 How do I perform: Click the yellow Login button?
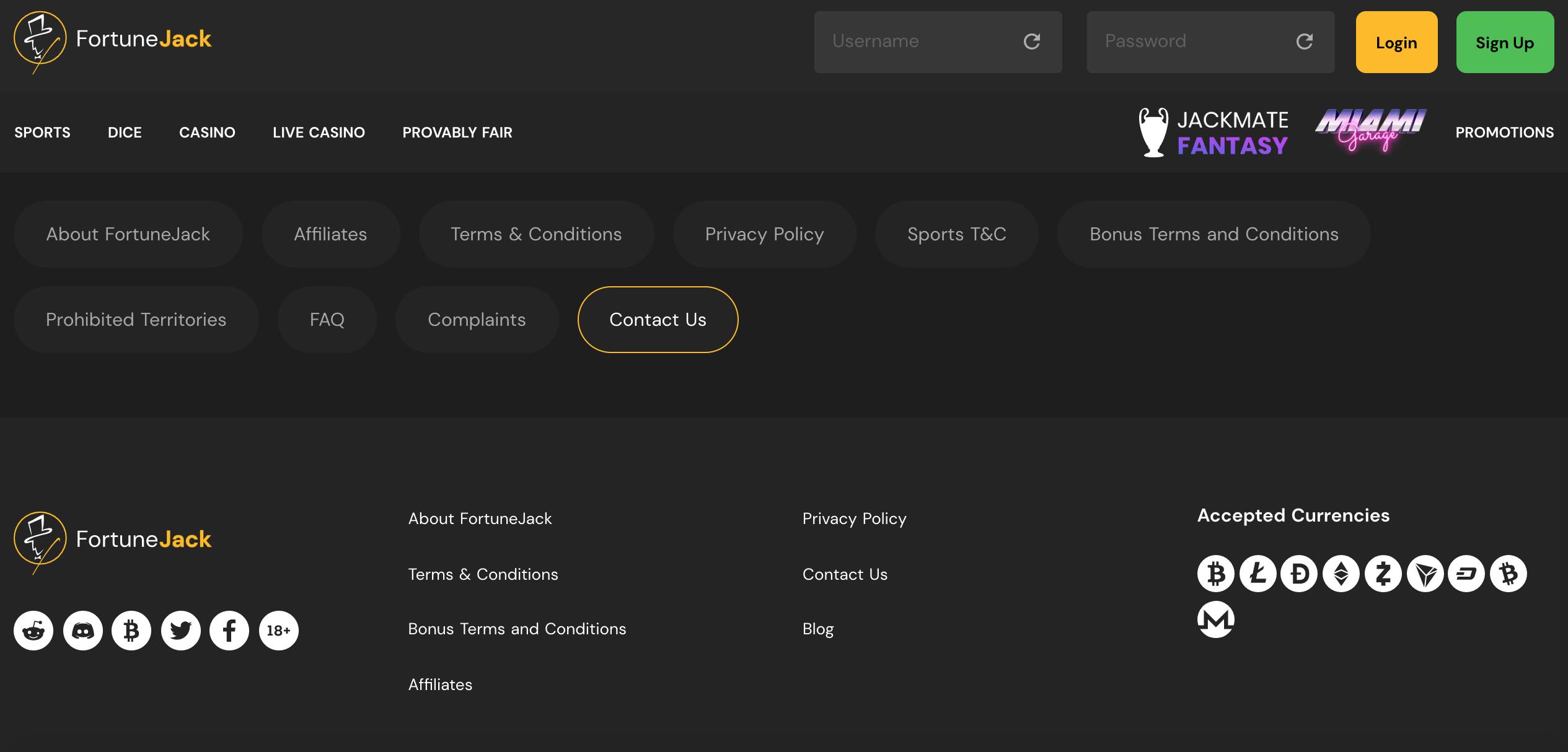[x=1397, y=42]
